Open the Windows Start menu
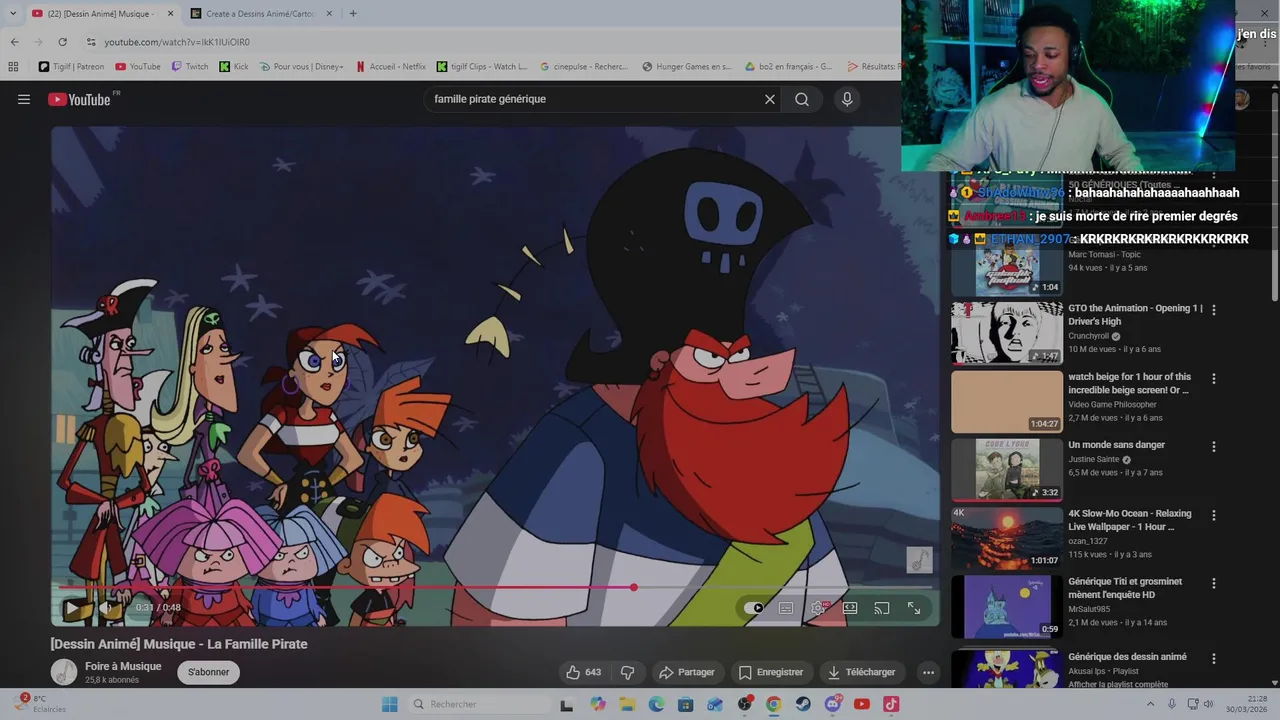1280x720 pixels. [x=389, y=704]
